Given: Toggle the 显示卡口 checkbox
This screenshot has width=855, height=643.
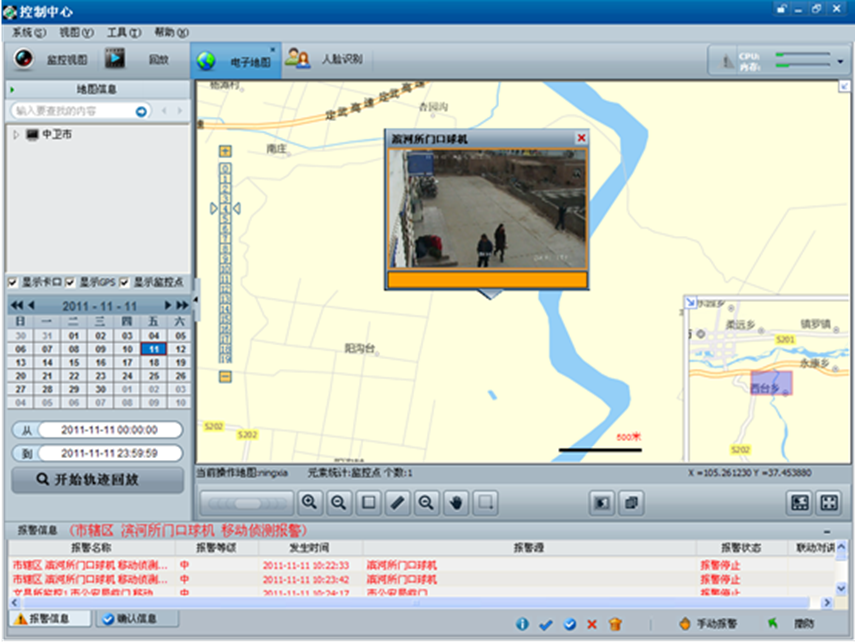Looking at the screenshot, I should click(13, 282).
